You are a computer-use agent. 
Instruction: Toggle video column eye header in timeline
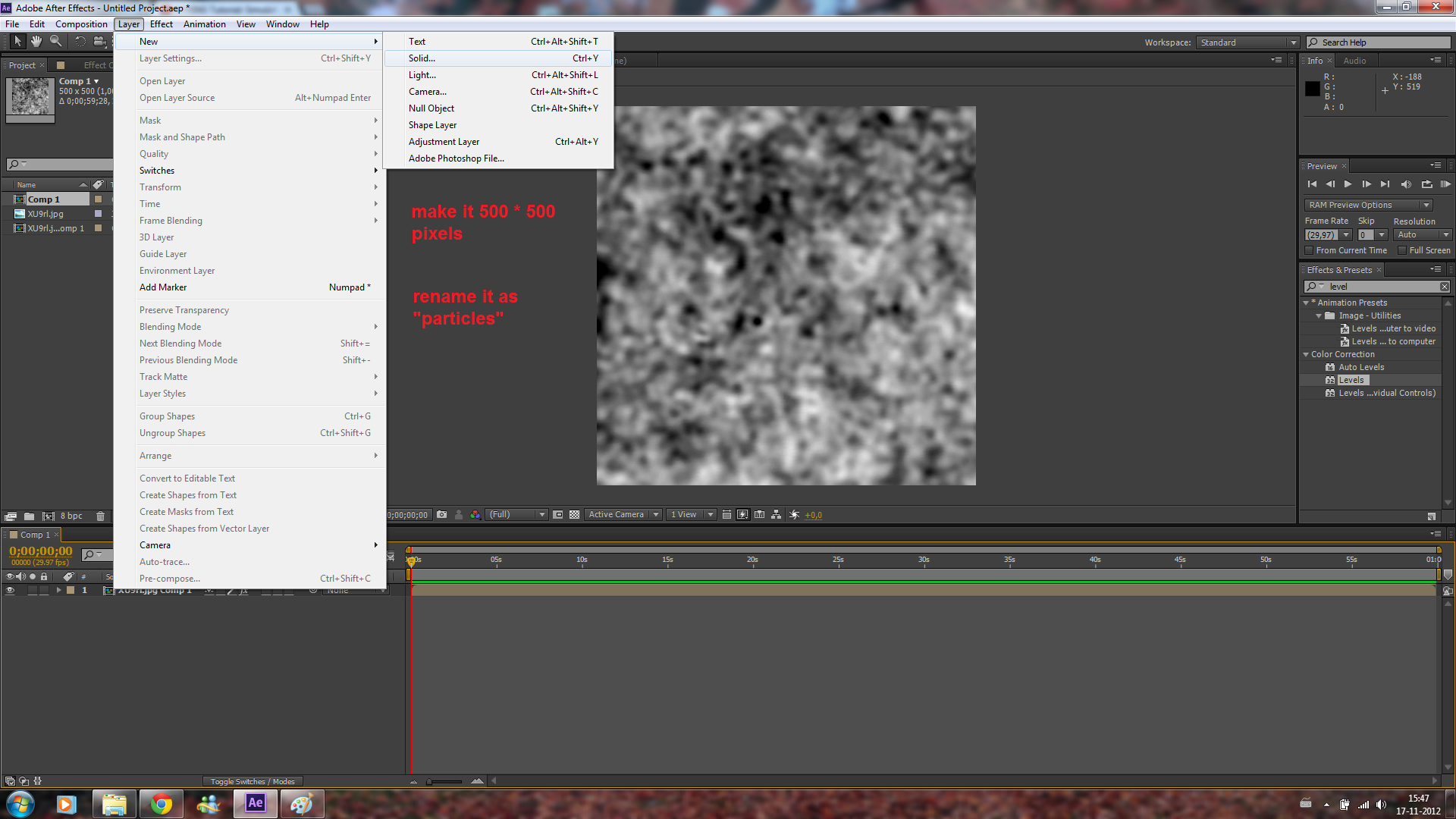[x=10, y=576]
